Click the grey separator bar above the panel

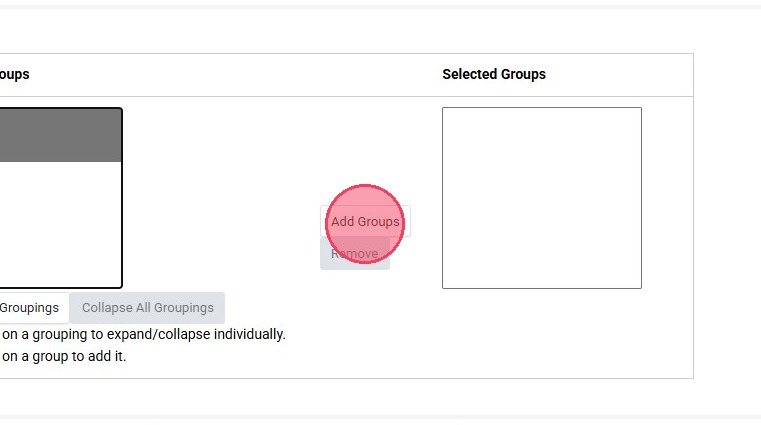[380, 6]
